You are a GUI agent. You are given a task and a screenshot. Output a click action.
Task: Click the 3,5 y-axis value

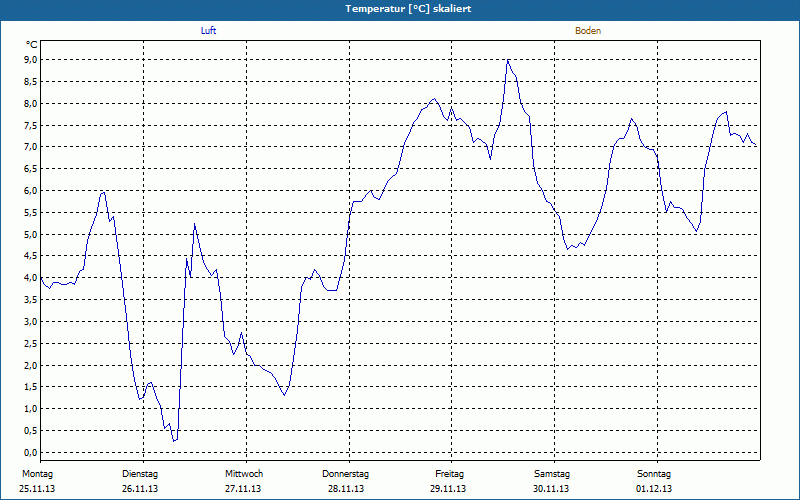pyautogui.click(x=31, y=300)
